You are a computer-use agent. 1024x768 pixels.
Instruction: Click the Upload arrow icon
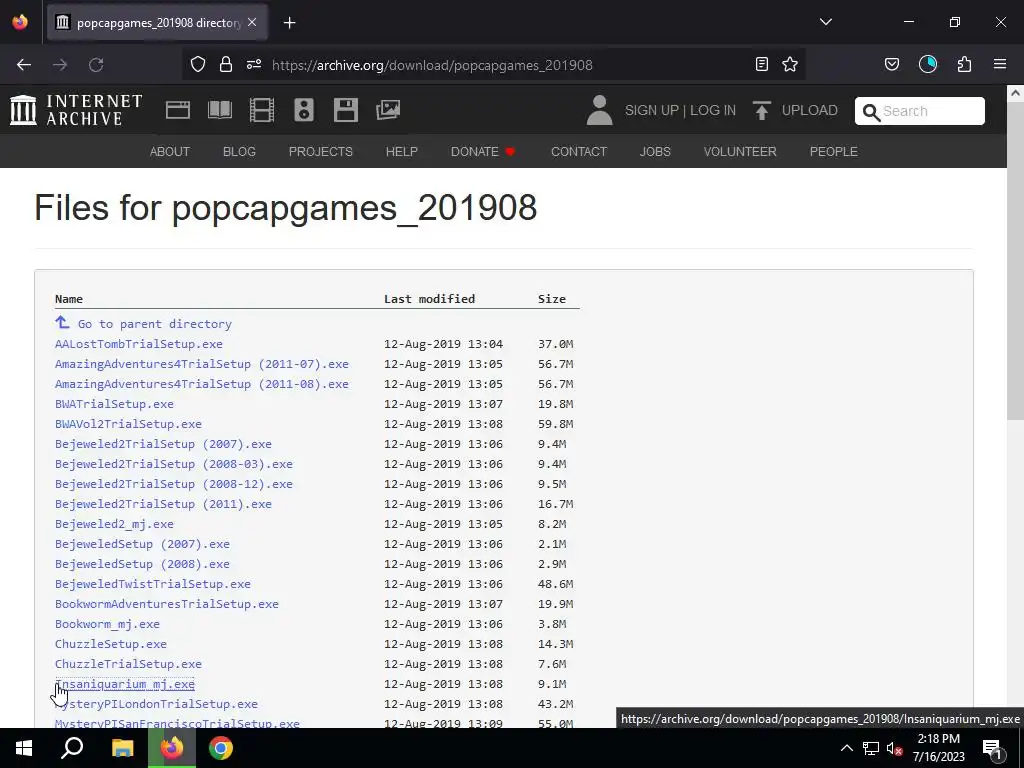761,110
